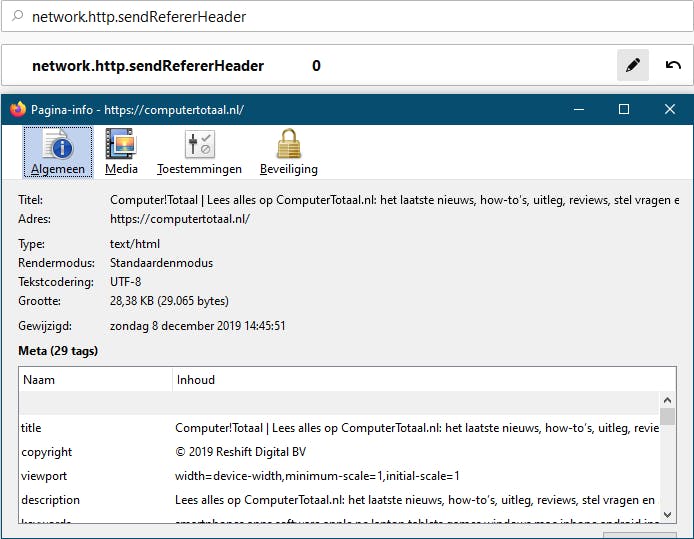
Task: Click the width=device-width content cell
Action: tap(317, 476)
